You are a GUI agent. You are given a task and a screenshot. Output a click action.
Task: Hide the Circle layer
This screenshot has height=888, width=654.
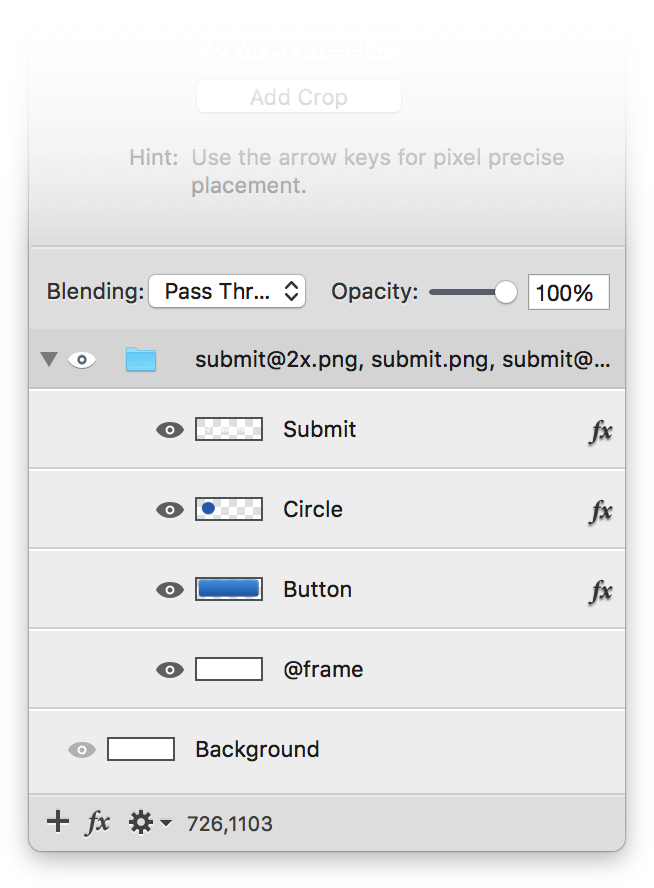(x=170, y=510)
